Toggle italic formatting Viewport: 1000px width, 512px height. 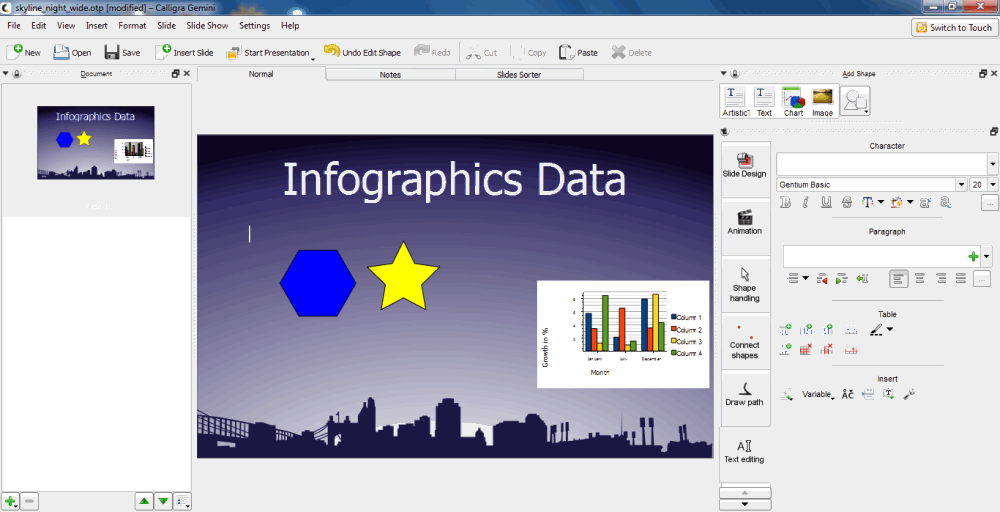pyautogui.click(x=805, y=203)
